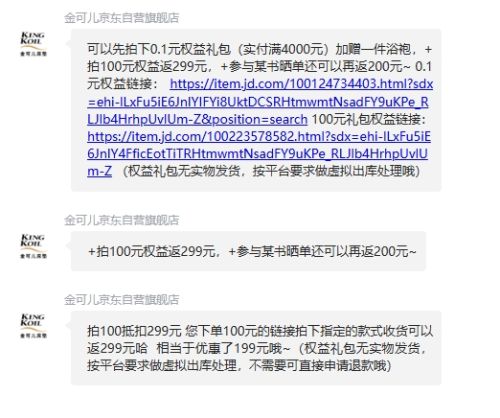
Task: Click the 相当于优惠了199元哦 text
Action: 223,349
